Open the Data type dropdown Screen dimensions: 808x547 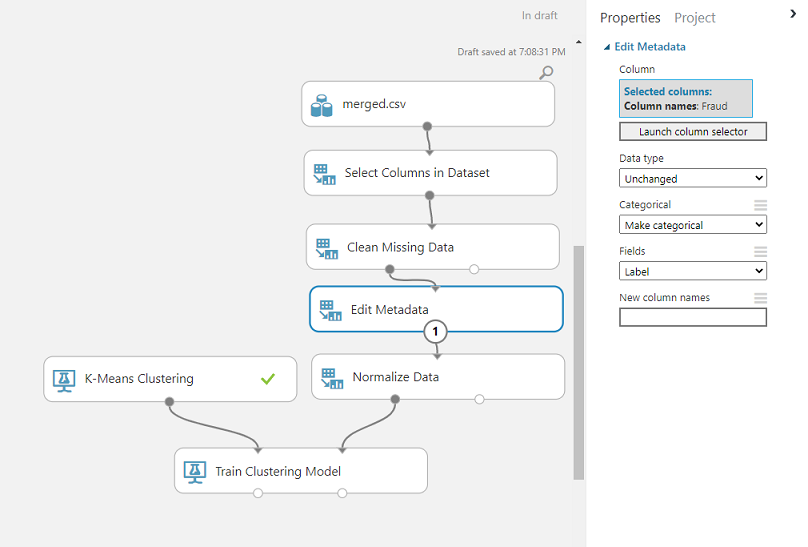pyautogui.click(x=693, y=178)
